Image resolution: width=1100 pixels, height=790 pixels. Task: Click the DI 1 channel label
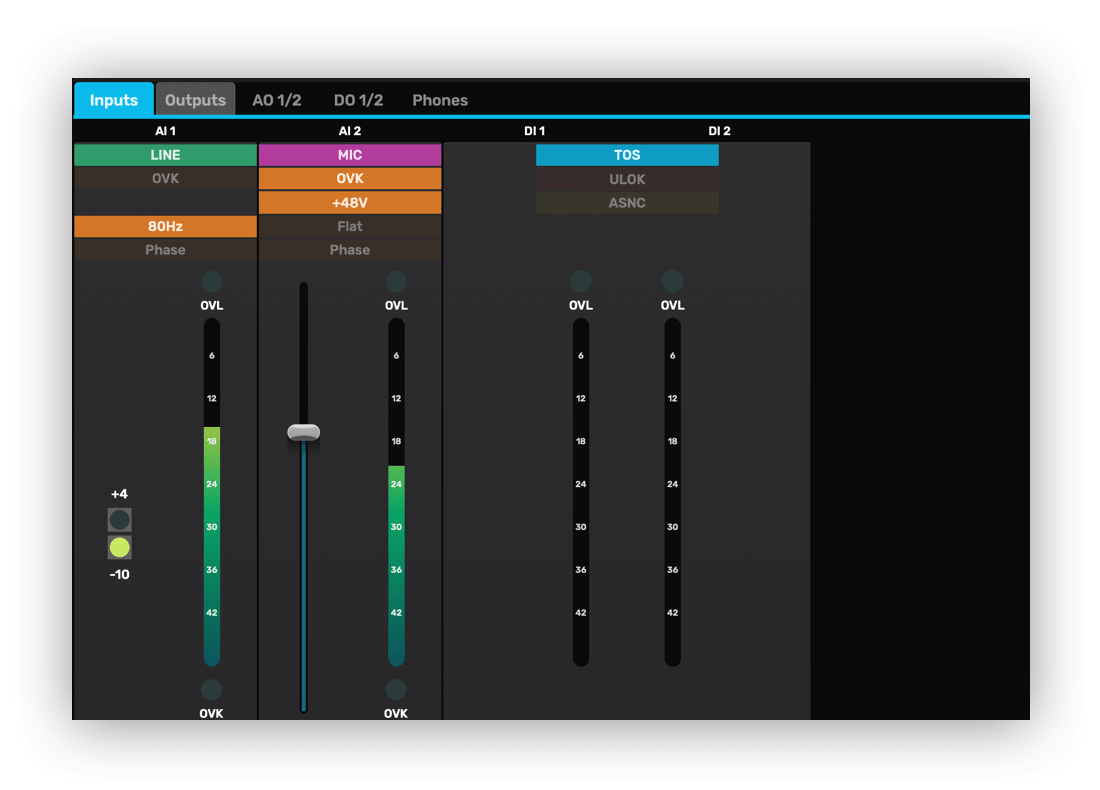(x=535, y=131)
